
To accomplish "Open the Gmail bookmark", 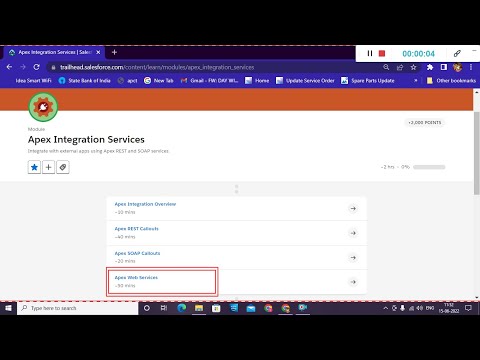I will pos(209,81).
